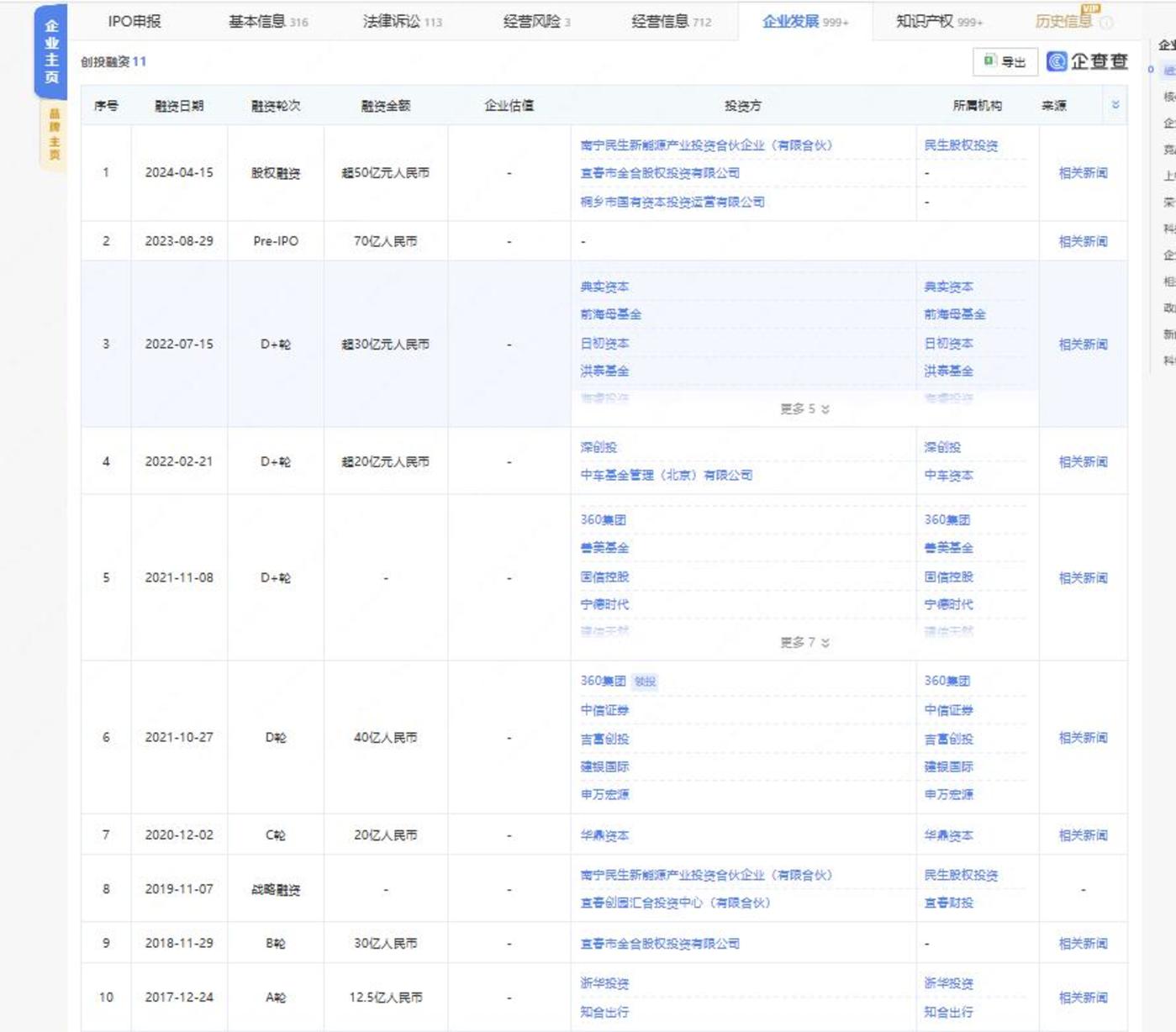Switch to the 知识产权 tab
This screenshot has width=1176, height=1032.
[x=925, y=23]
